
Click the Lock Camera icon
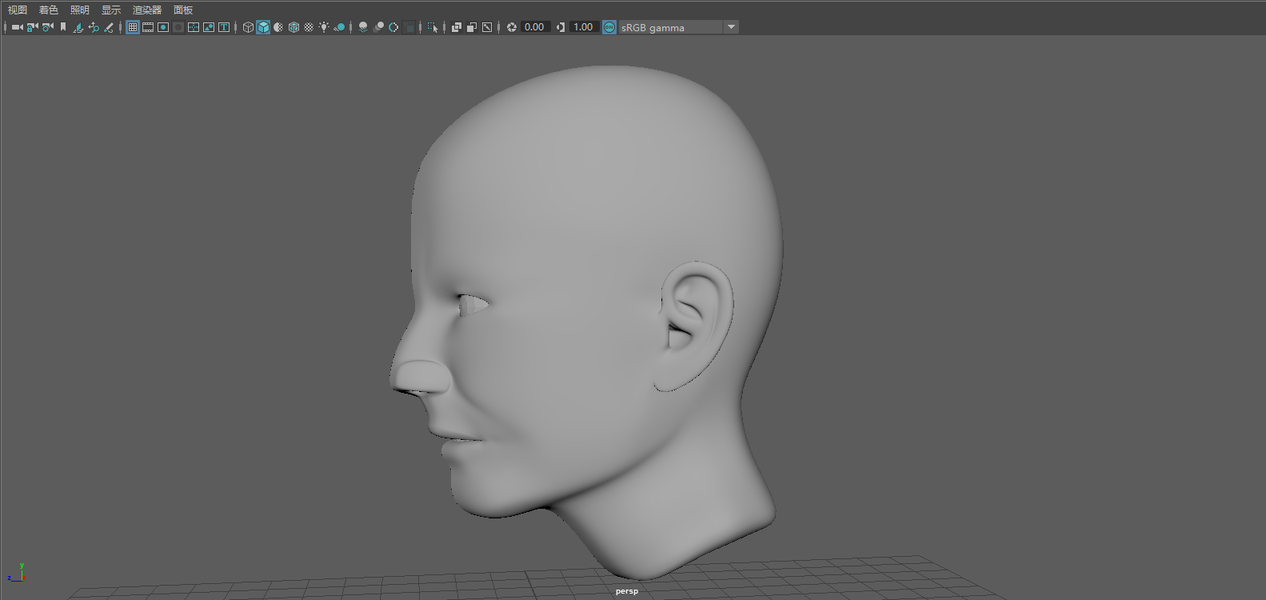click(x=32, y=27)
